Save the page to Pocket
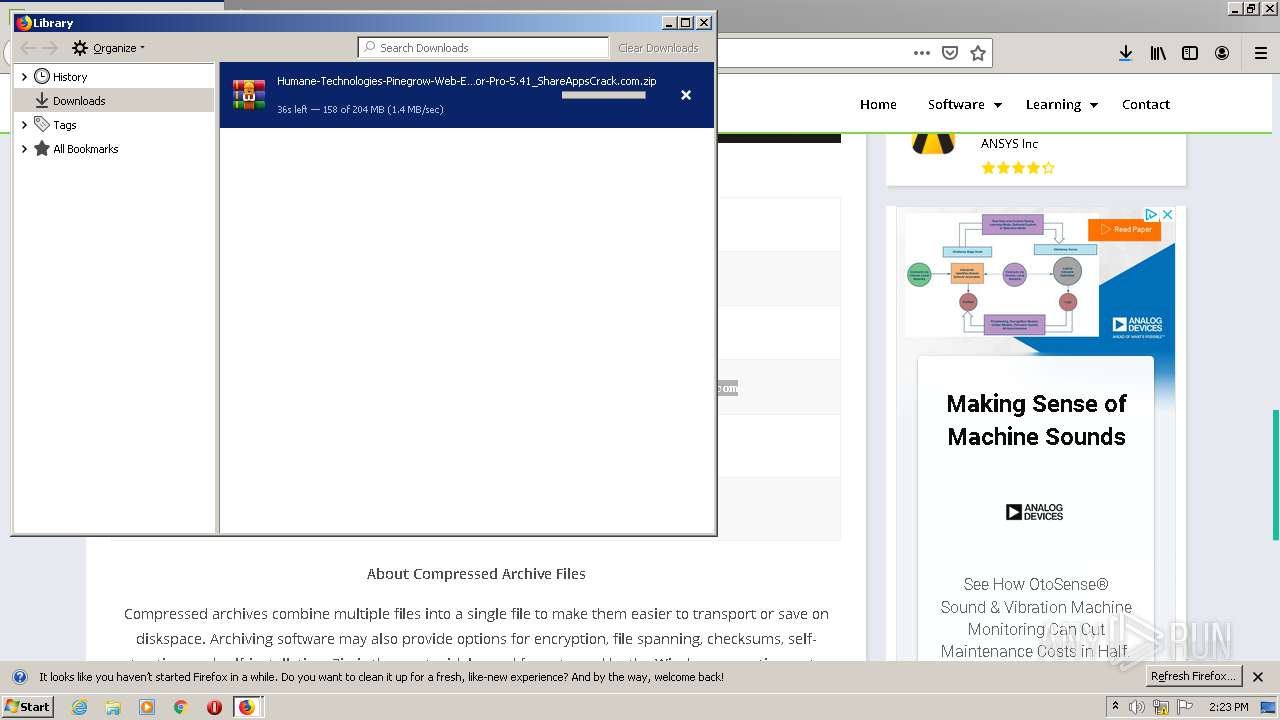This screenshot has width=1280, height=720. pos(950,53)
